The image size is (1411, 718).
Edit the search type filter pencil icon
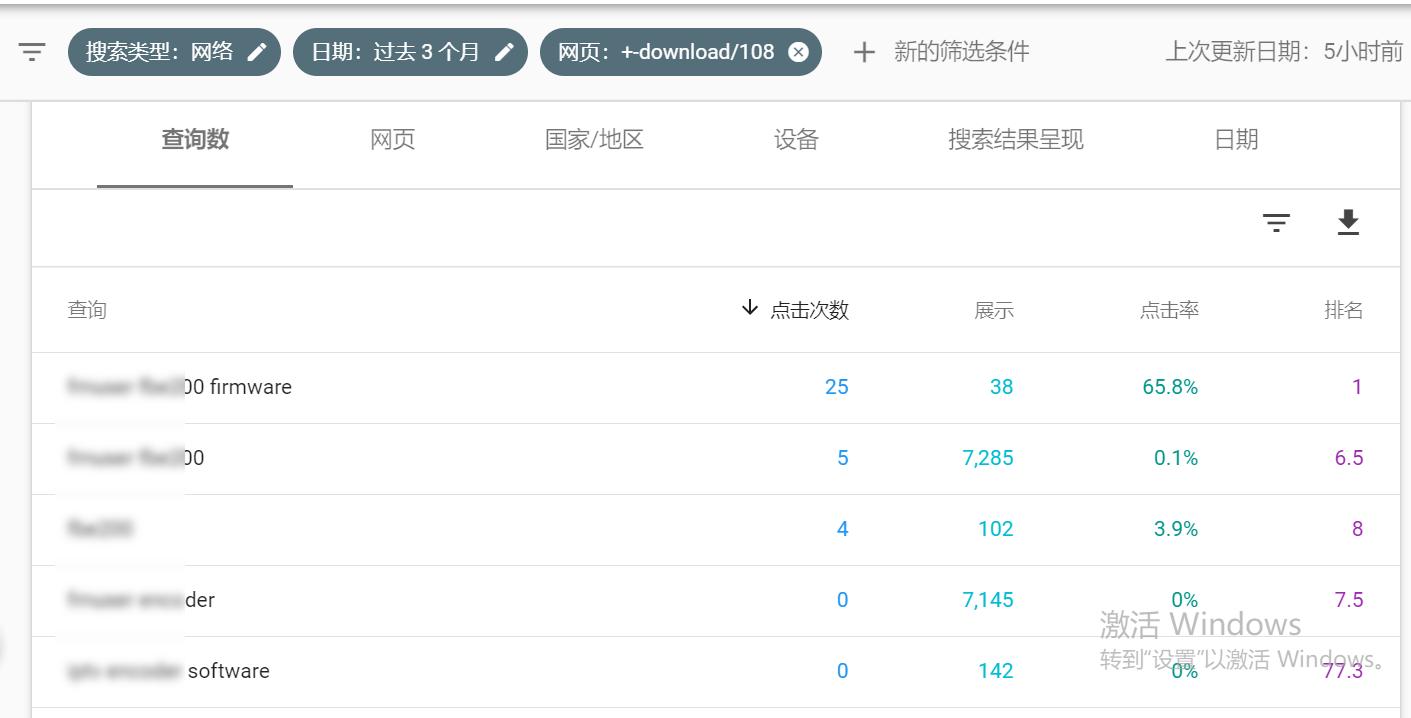[258, 52]
